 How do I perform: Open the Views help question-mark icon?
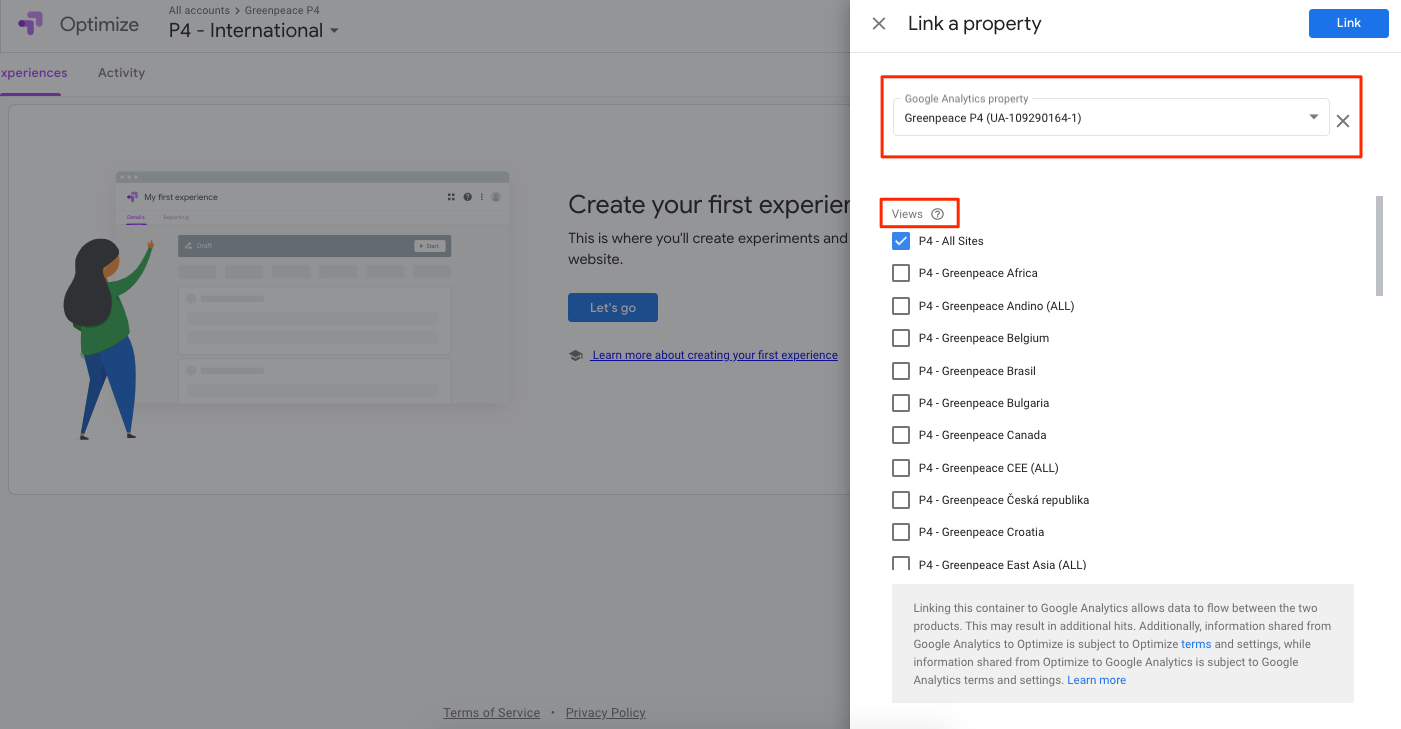[x=937, y=214]
